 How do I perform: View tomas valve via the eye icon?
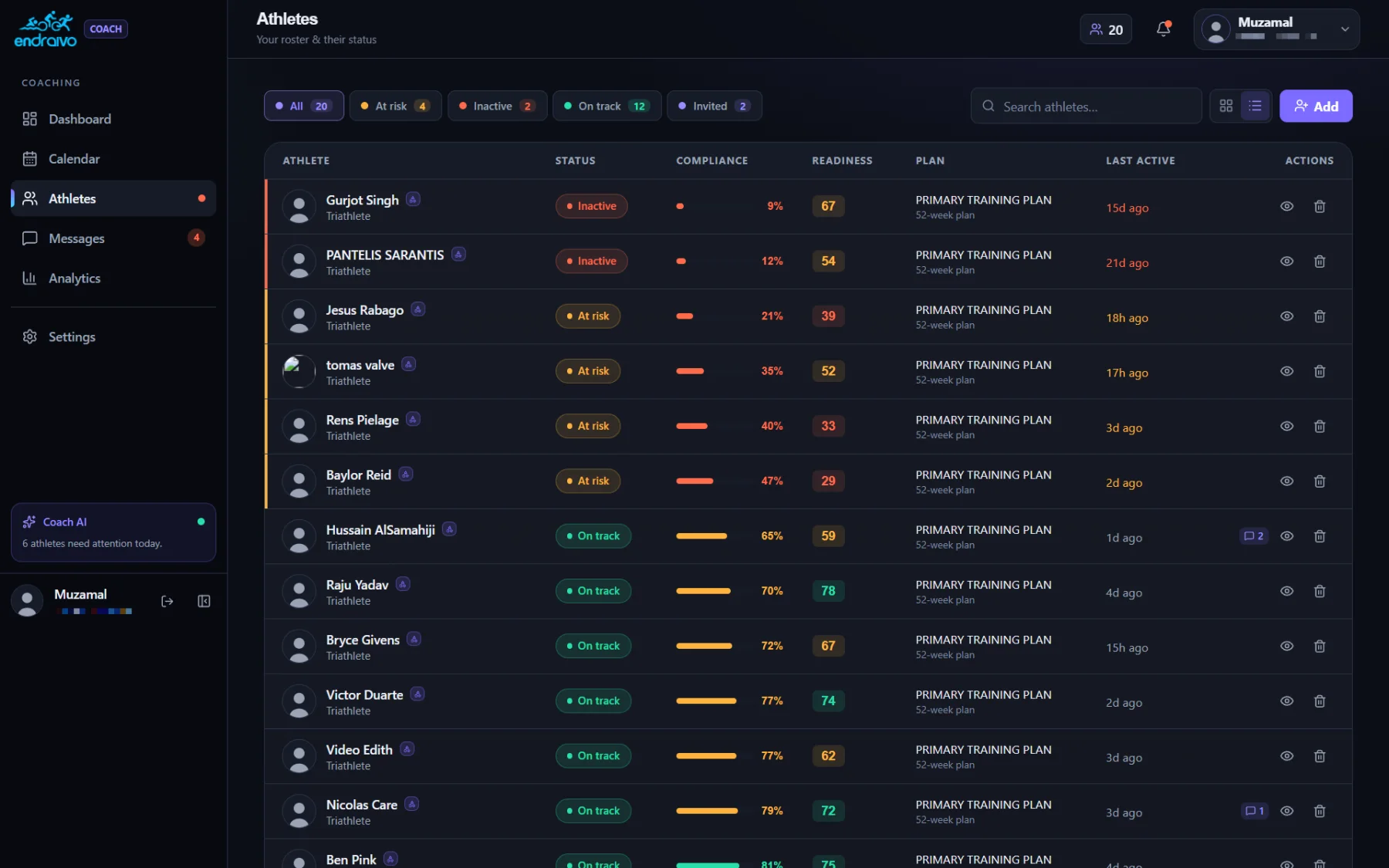point(1287,371)
